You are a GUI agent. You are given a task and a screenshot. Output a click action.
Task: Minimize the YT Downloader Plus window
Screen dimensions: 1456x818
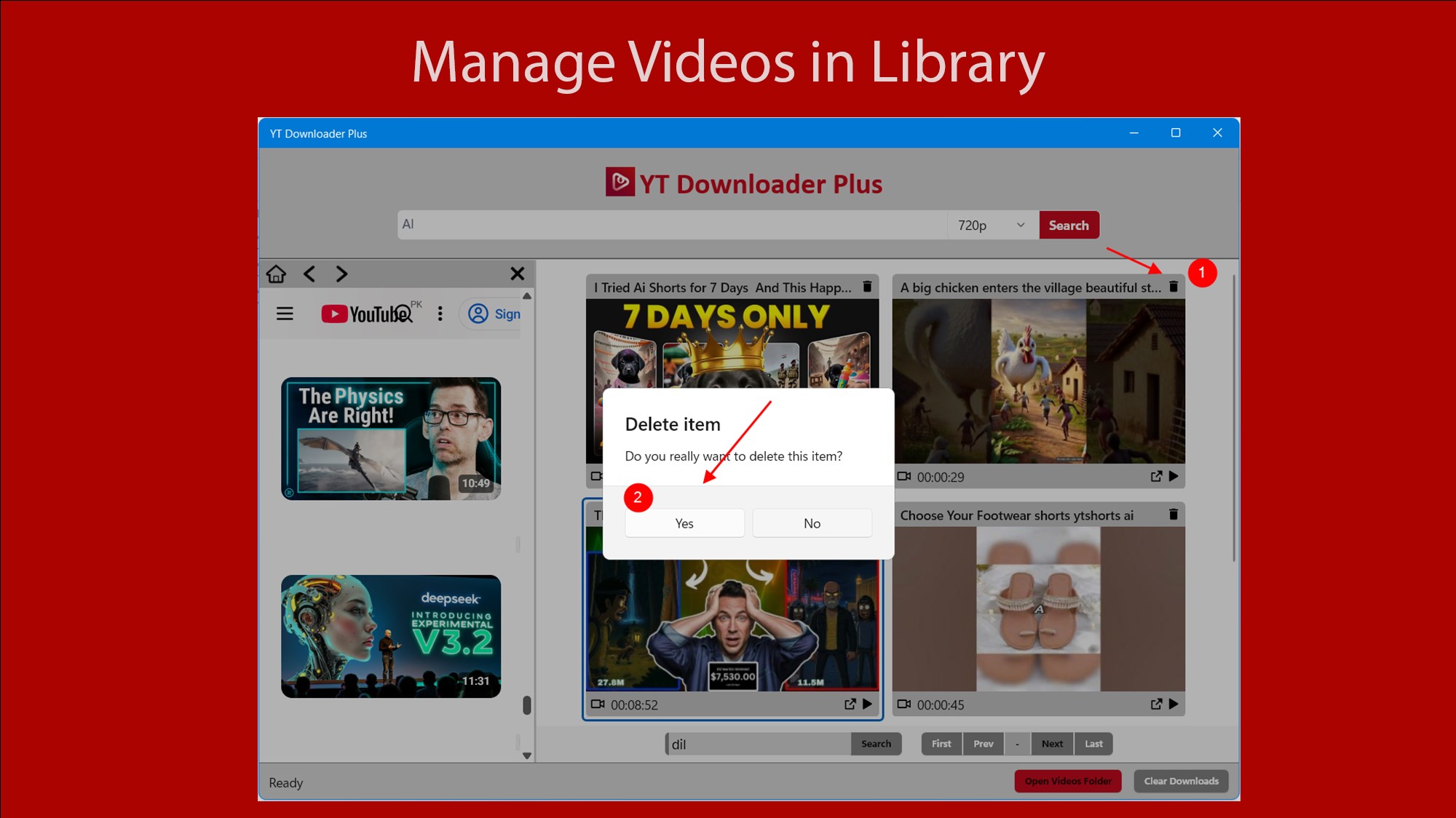point(1134,133)
